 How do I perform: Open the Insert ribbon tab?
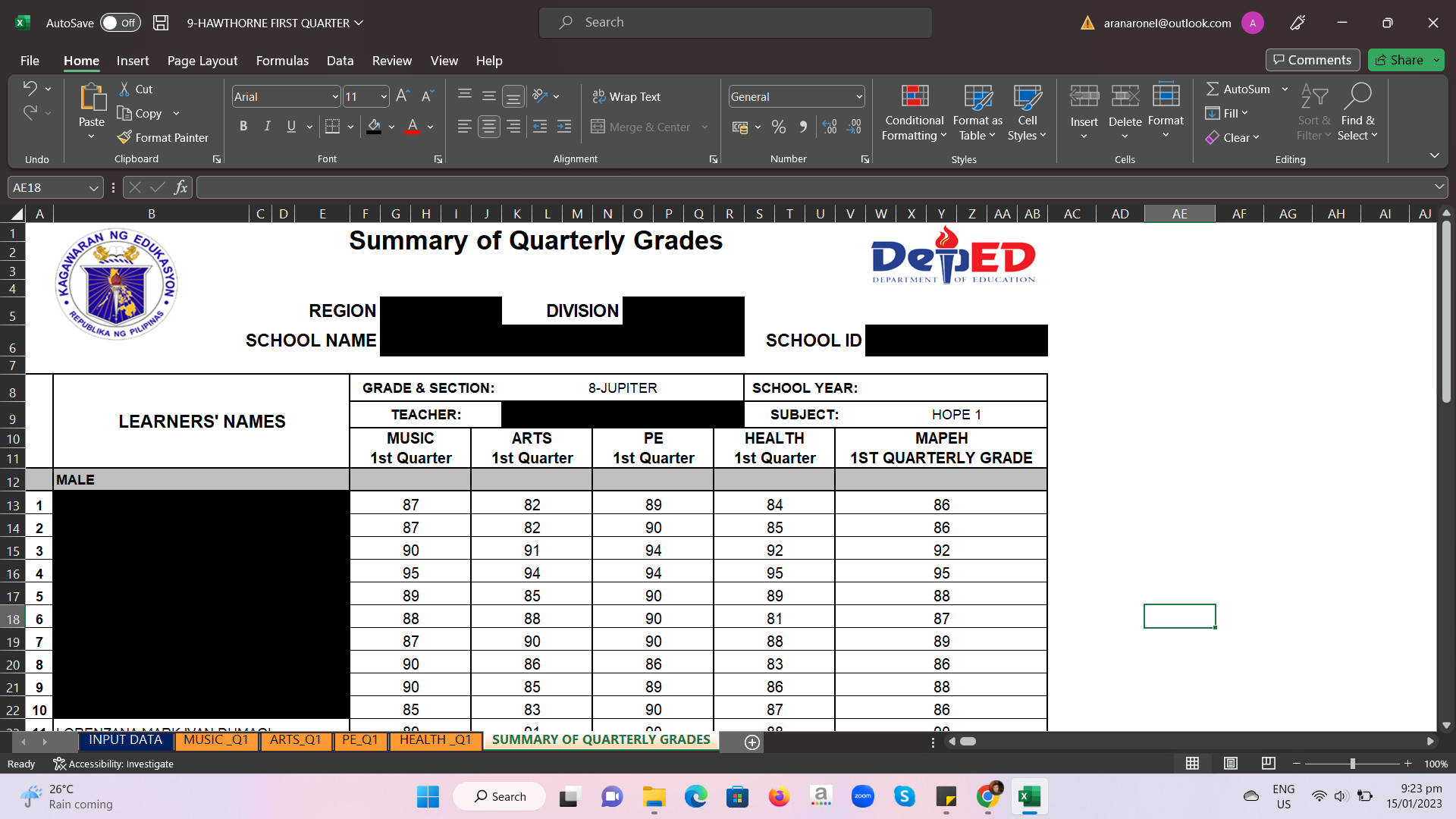coord(133,61)
